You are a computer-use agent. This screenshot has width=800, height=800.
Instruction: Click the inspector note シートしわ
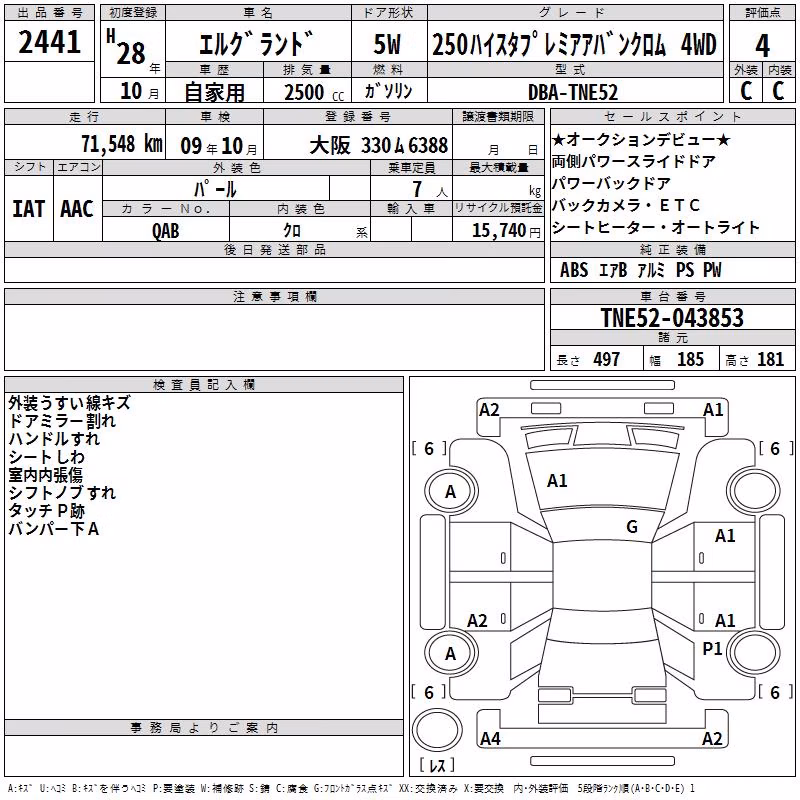point(46,457)
